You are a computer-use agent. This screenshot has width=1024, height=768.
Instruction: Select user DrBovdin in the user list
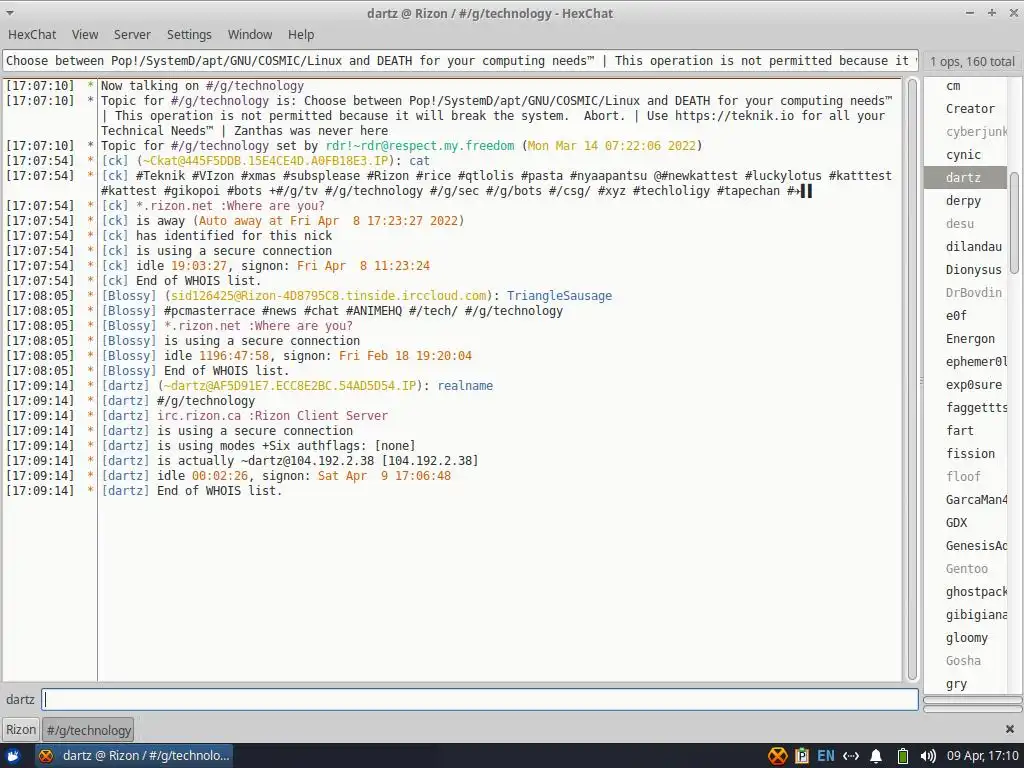(965, 293)
